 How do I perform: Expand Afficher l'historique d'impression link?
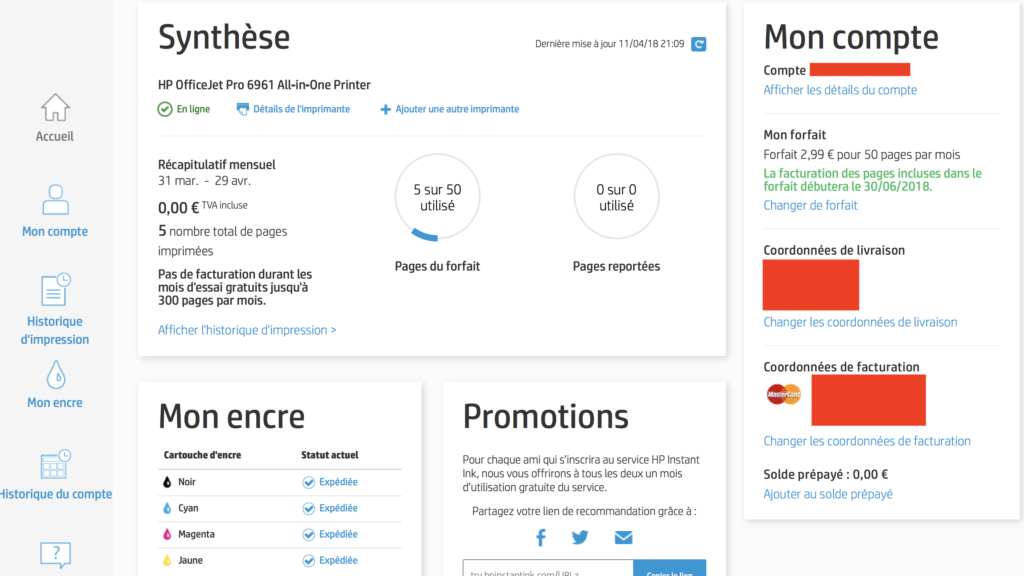pyautogui.click(x=247, y=330)
